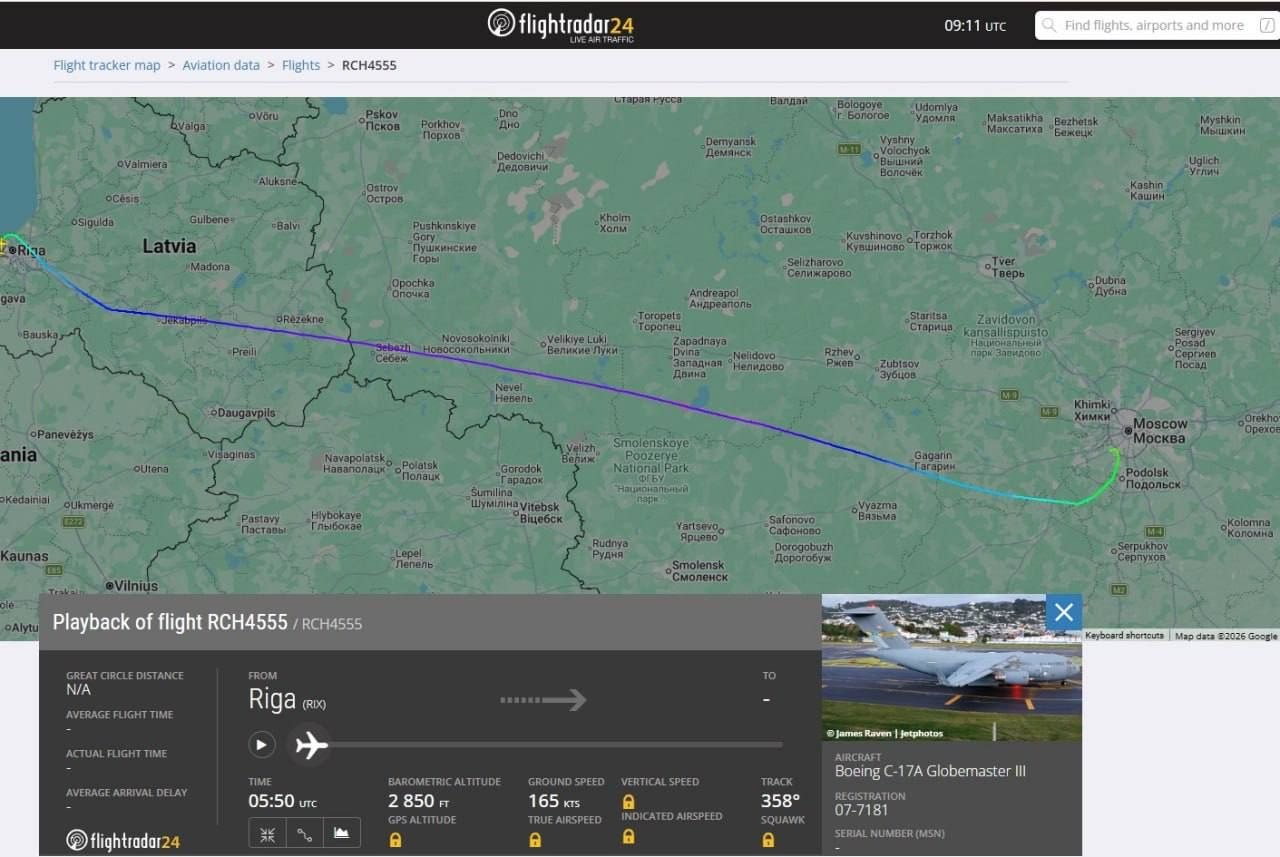Image resolution: width=1280 pixels, height=857 pixels.
Task: Open the C-17A Globemaster aircraft photo
Action: point(952,668)
